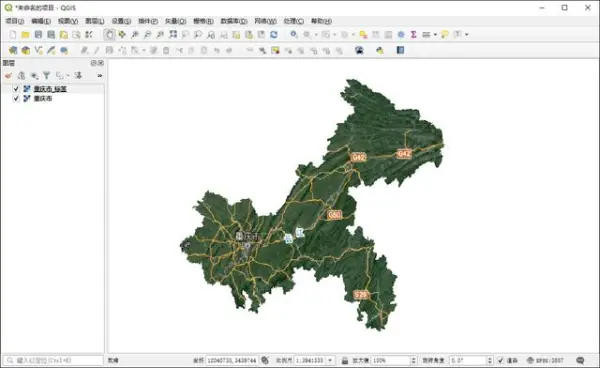600x368 pixels.
Task: Click the locator search input field
Action: coord(53,360)
